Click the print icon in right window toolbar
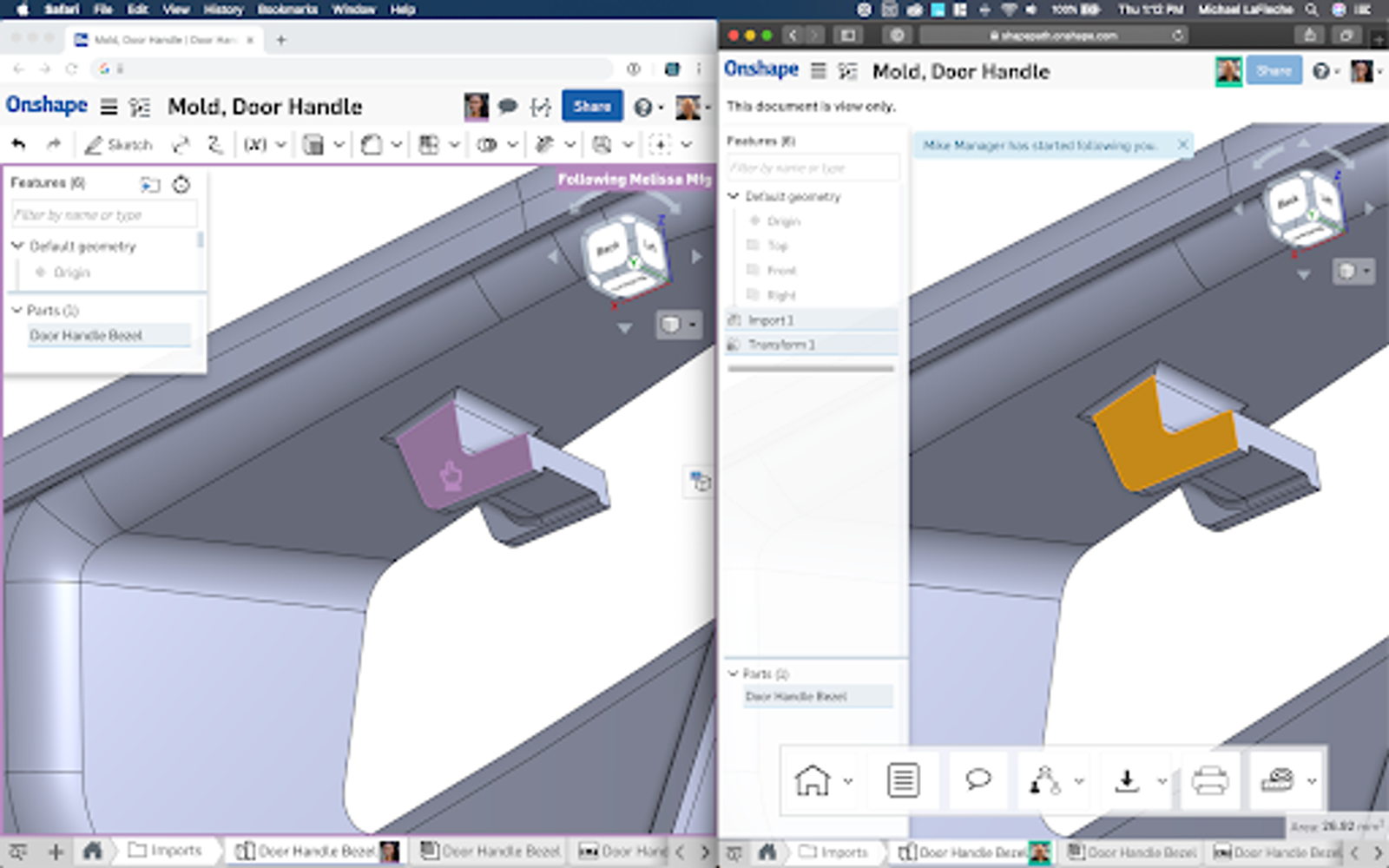This screenshot has width=1389, height=868. pos(1209,780)
